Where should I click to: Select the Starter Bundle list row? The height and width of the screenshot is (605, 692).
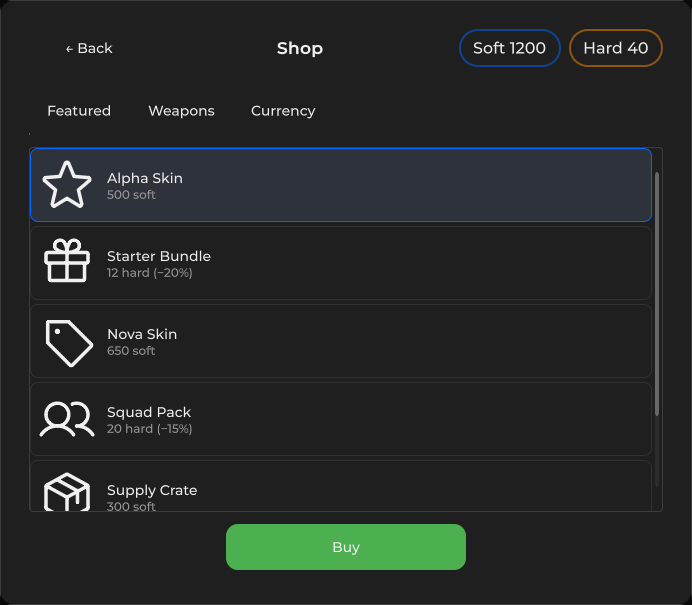341,263
